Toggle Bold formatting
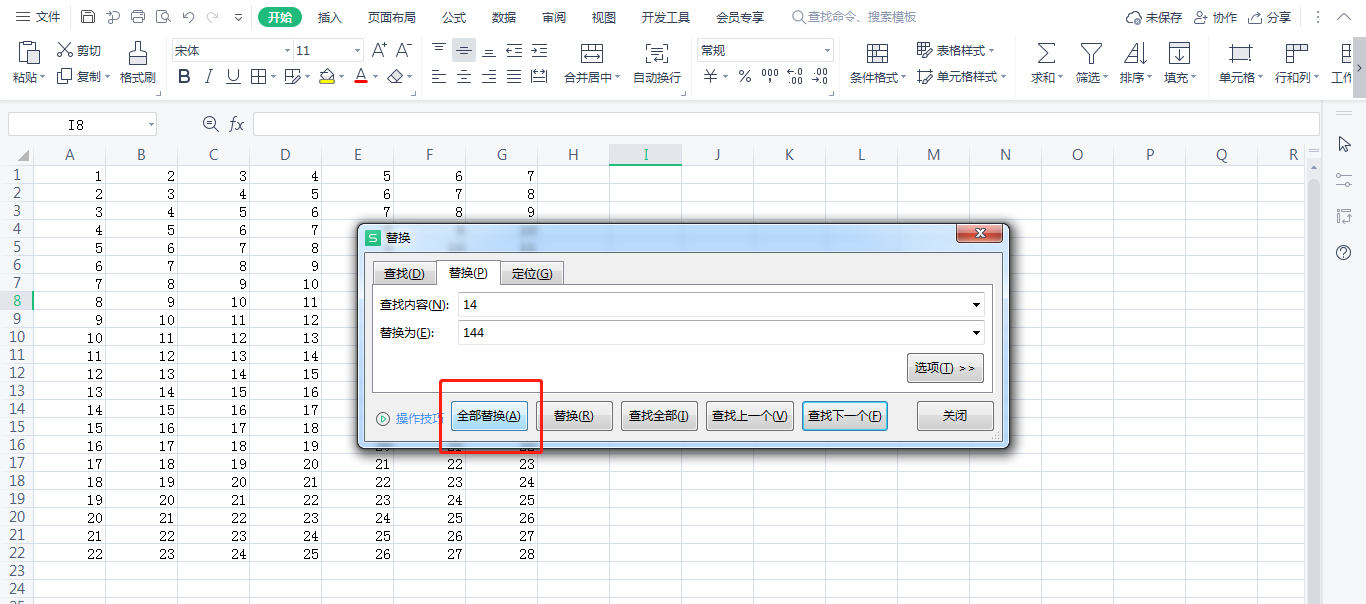1366x604 pixels. 183,76
